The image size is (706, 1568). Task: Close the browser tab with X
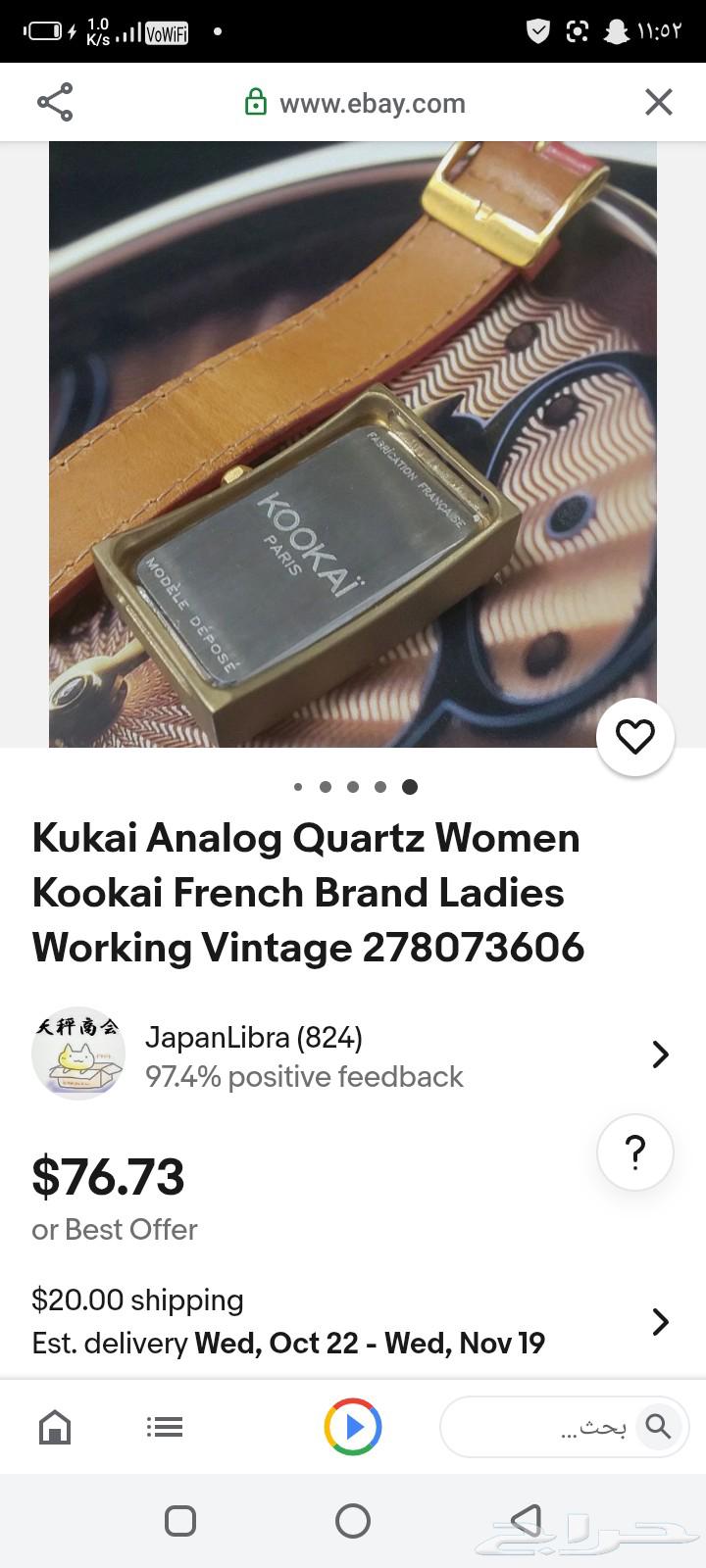pyautogui.click(x=659, y=102)
